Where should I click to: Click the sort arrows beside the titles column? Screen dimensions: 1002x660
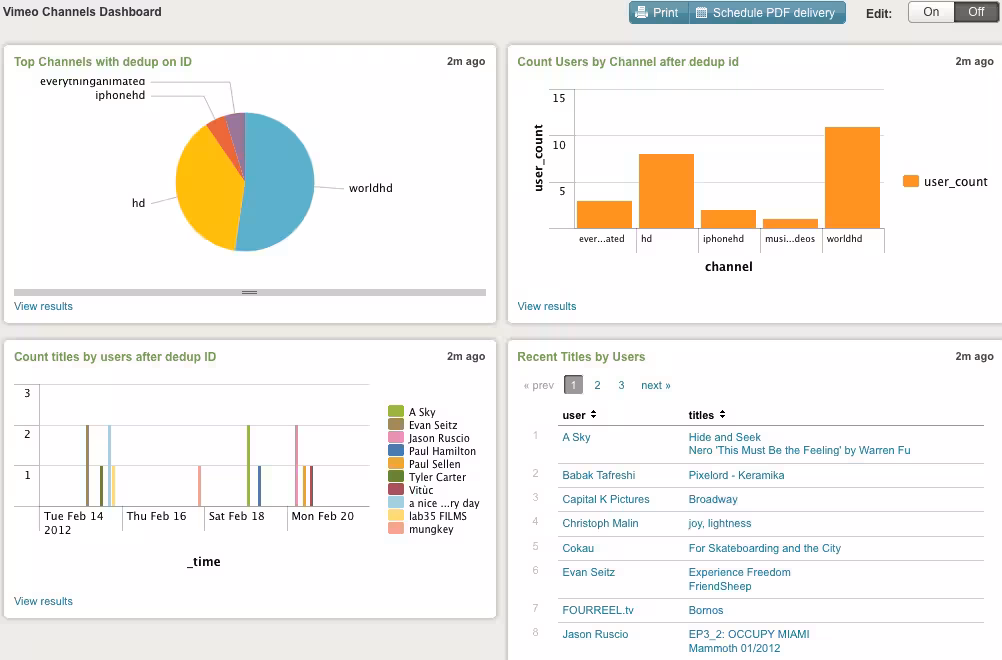coord(723,415)
